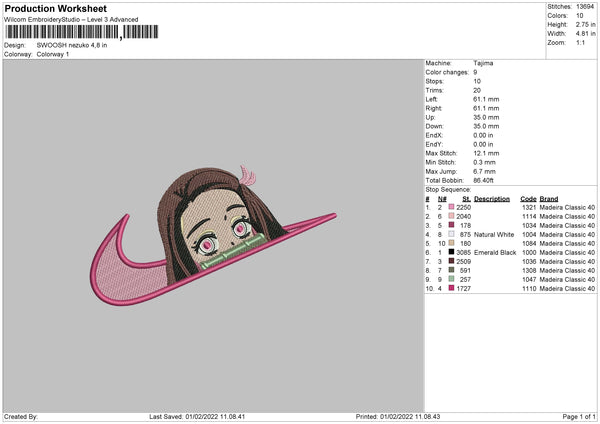
Task: Click 'Wilcom EmbroideryStudio – Level 3 Advanced' text
Action: pos(71,20)
